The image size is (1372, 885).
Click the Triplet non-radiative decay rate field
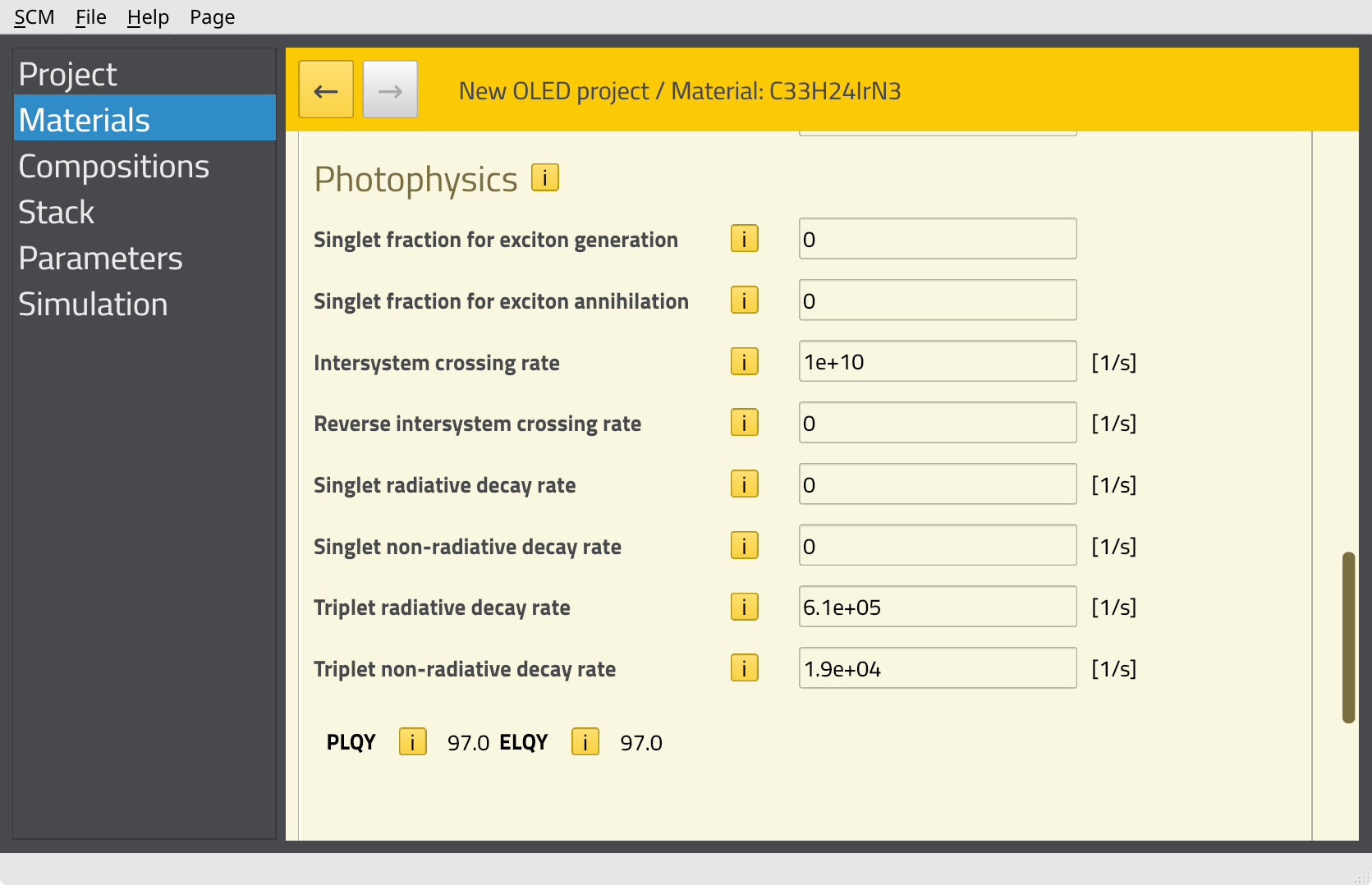(x=937, y=668)
